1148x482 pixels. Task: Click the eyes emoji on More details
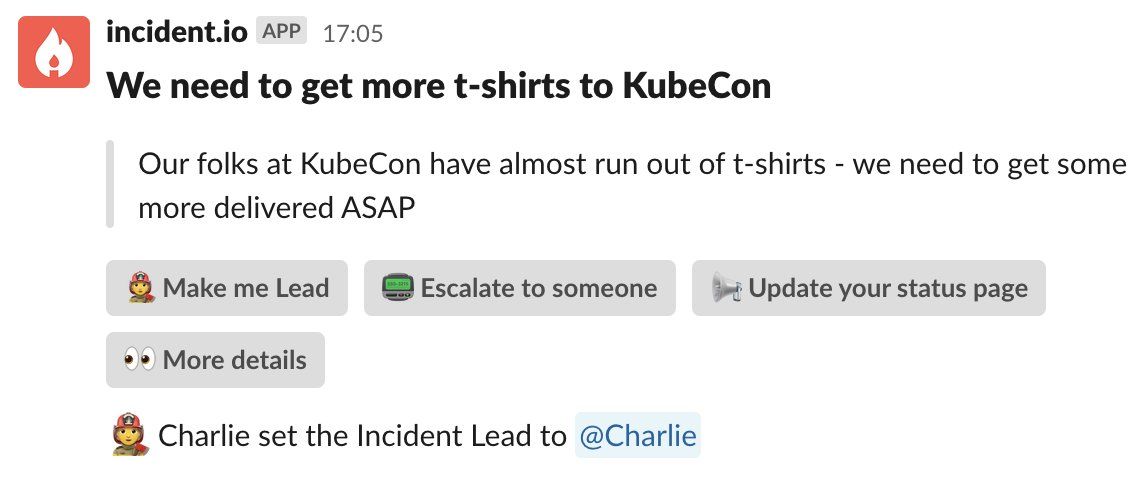[x=139, y=360]
